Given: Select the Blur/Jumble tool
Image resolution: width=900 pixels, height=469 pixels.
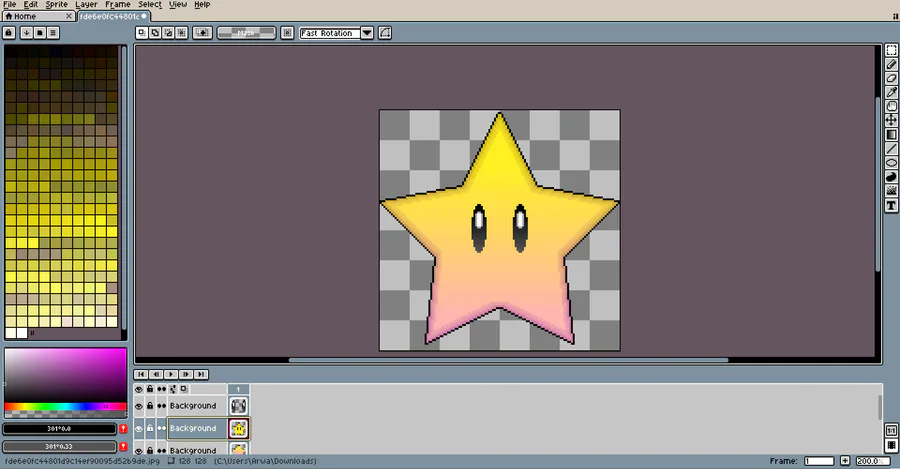Looking at the screenshot, I should (x=891, y=191).
